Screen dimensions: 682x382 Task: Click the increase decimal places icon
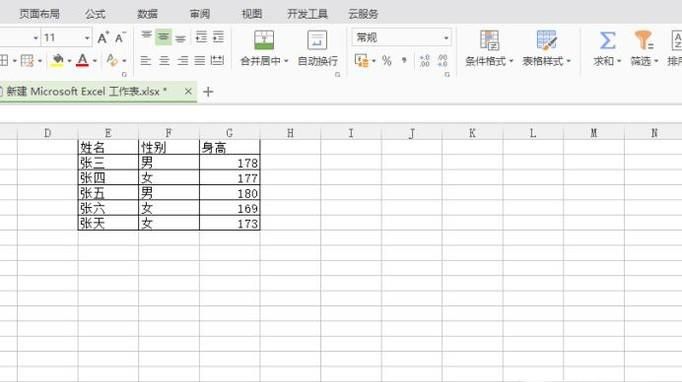425,60
